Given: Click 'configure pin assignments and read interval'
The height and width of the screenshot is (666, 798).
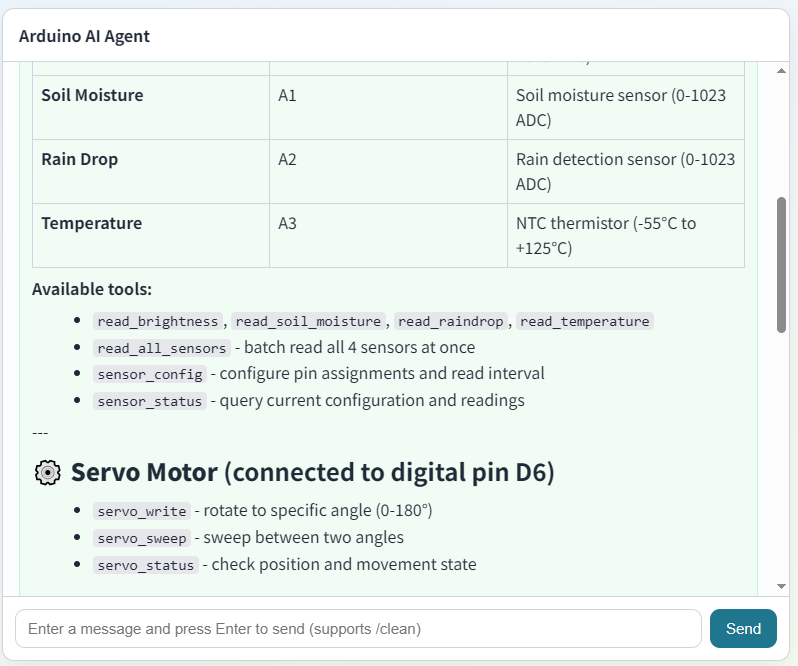Looking at the screenshot, I should (382, 373).
